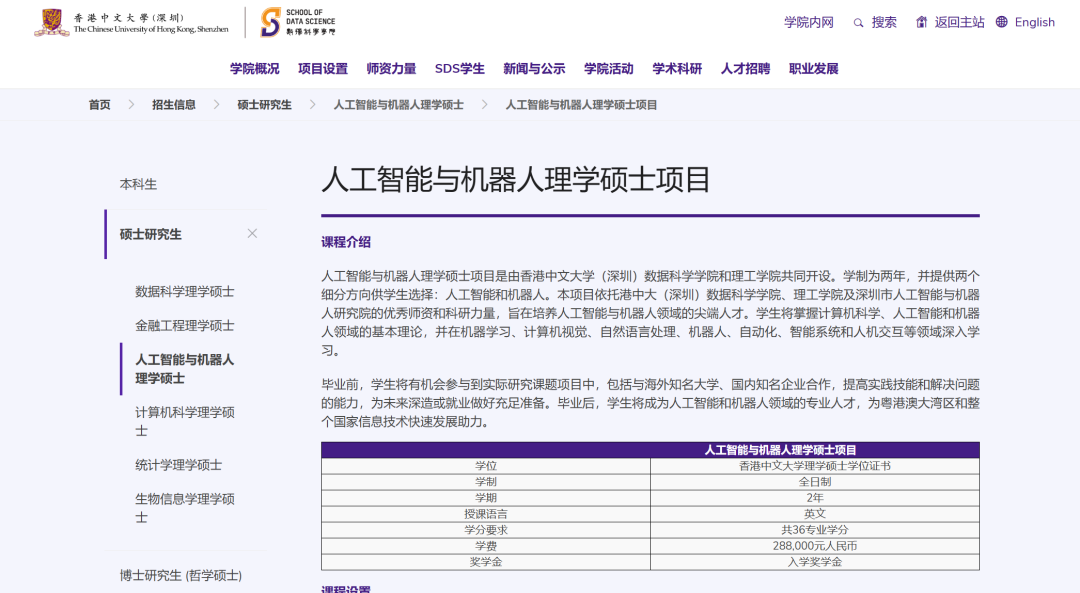
Task: Click the icon beside 返回主站
Action: [x=921, y=21]
